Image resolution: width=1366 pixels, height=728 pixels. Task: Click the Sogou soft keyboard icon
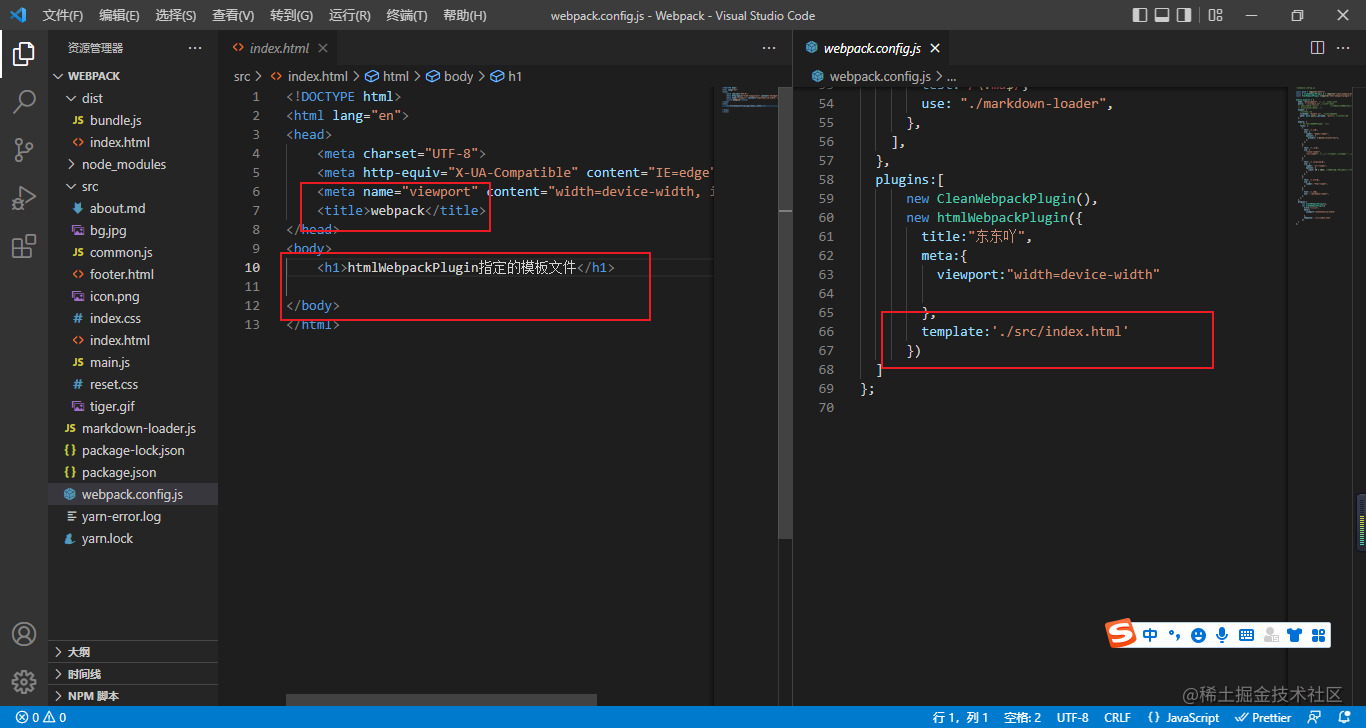tap(1246, 635)
